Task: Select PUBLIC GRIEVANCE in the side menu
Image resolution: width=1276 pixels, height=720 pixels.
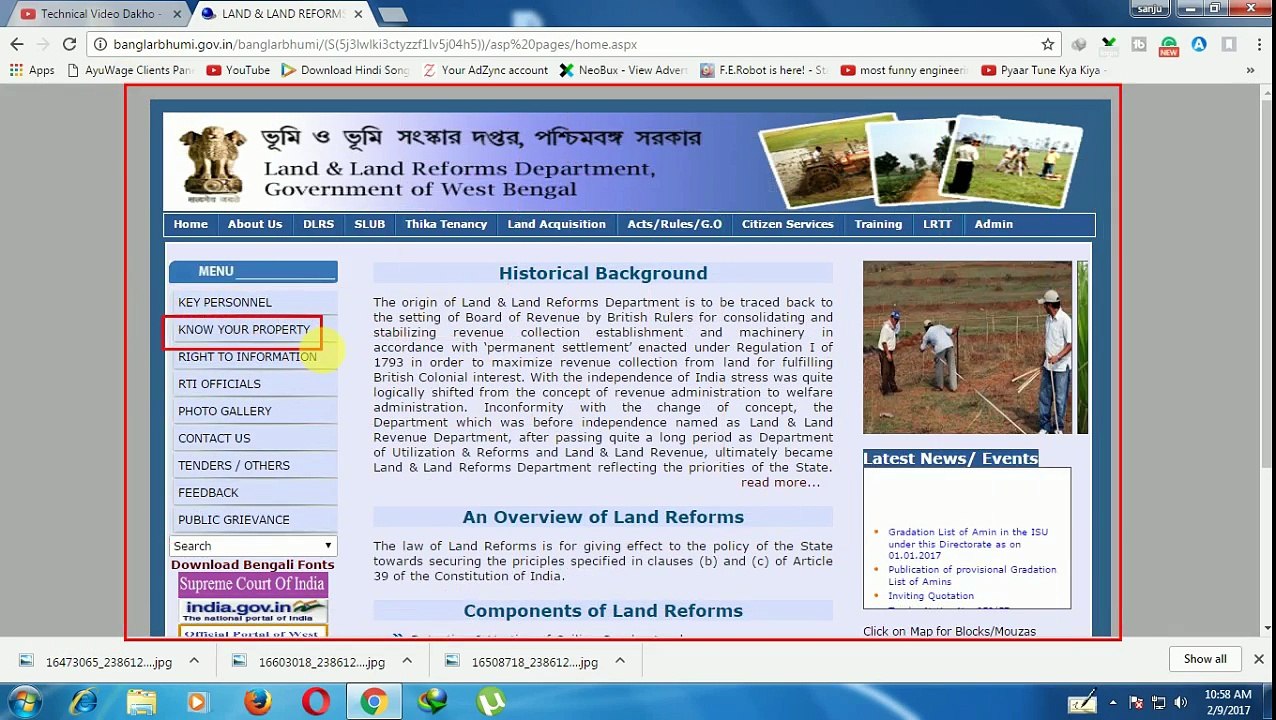Action: coord(253,519)
